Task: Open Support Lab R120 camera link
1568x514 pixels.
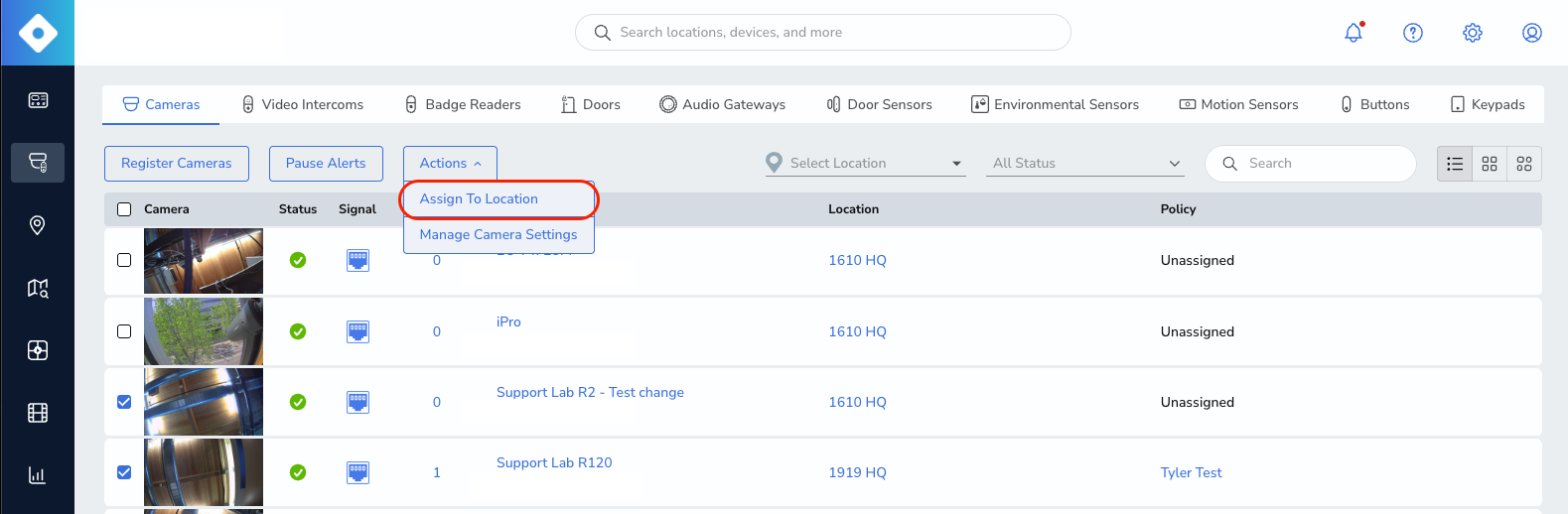Action: pos(554,462)
